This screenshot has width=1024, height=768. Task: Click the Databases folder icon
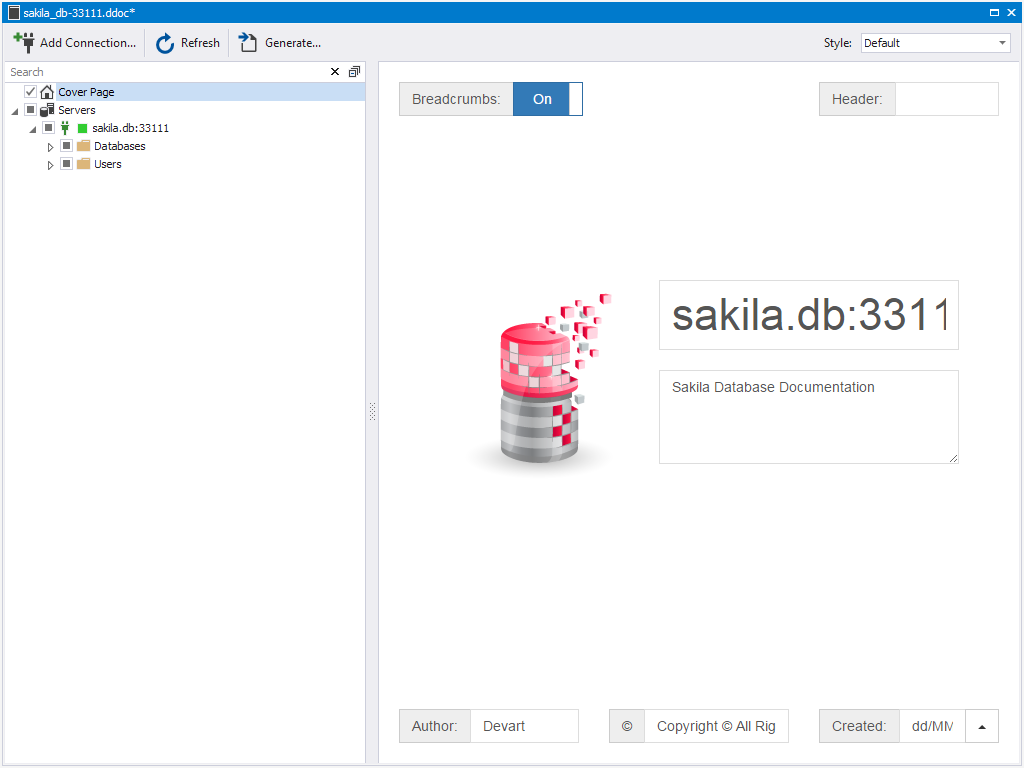(84, 146)
